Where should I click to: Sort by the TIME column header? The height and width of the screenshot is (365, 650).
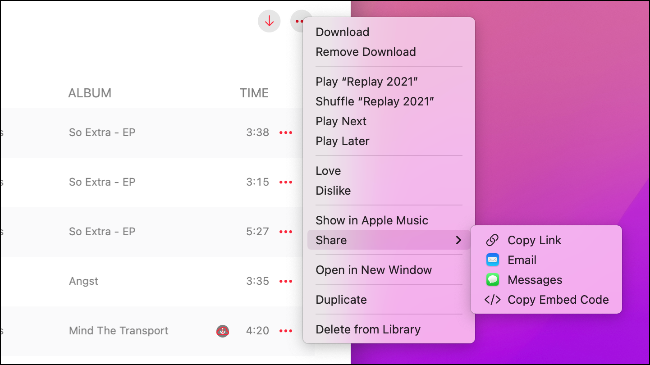[x=254, y=93]
